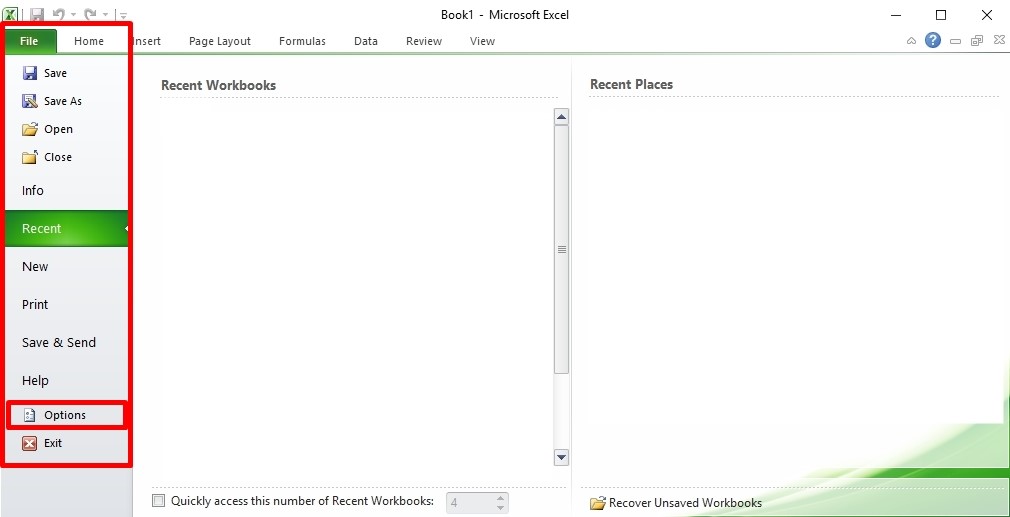Click Recent Workbooks scrollbar down arrow
This screenshot has height=517, width=1010.
click(562, 458)
